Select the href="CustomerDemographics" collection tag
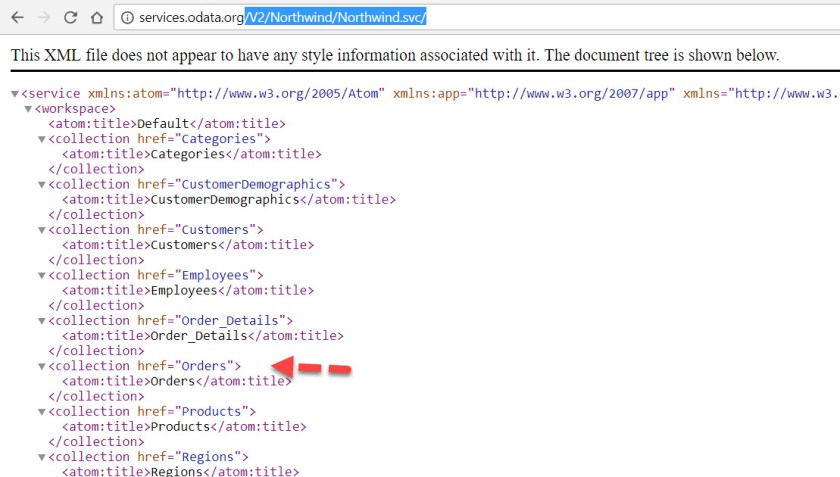This screenshot has height=477, width=840. (197, 184)
